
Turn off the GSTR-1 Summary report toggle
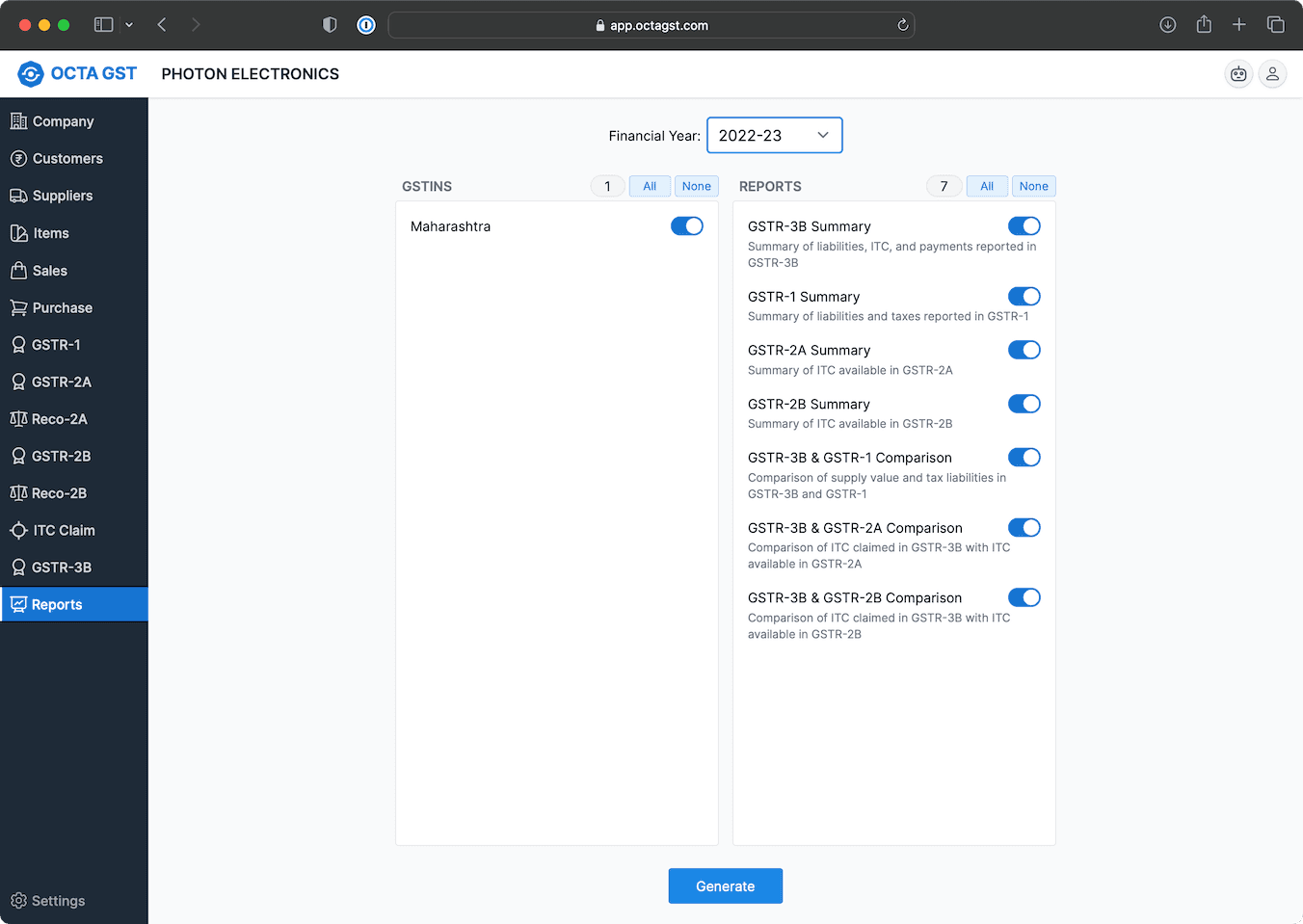[1024, 297]
